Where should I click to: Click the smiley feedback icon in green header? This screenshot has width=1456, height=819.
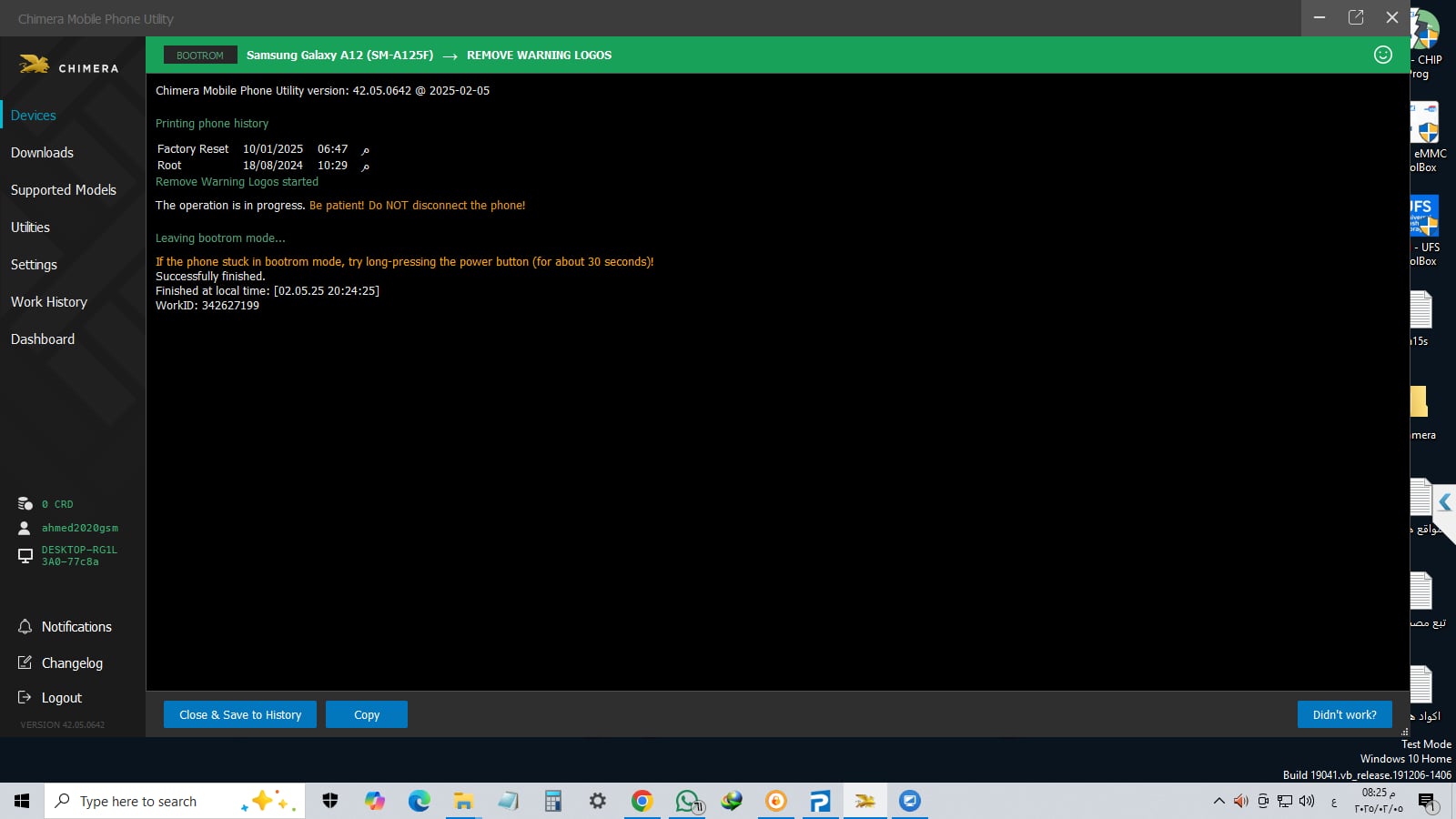pos(1382,55)
